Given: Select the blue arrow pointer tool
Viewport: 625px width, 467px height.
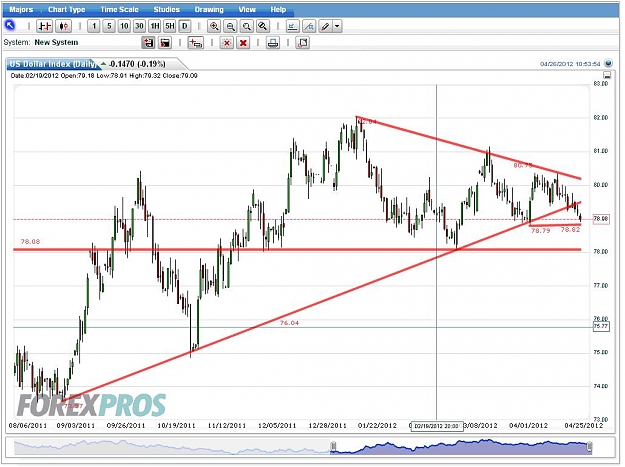Looking at the screenshot, I should click(10, 26).
